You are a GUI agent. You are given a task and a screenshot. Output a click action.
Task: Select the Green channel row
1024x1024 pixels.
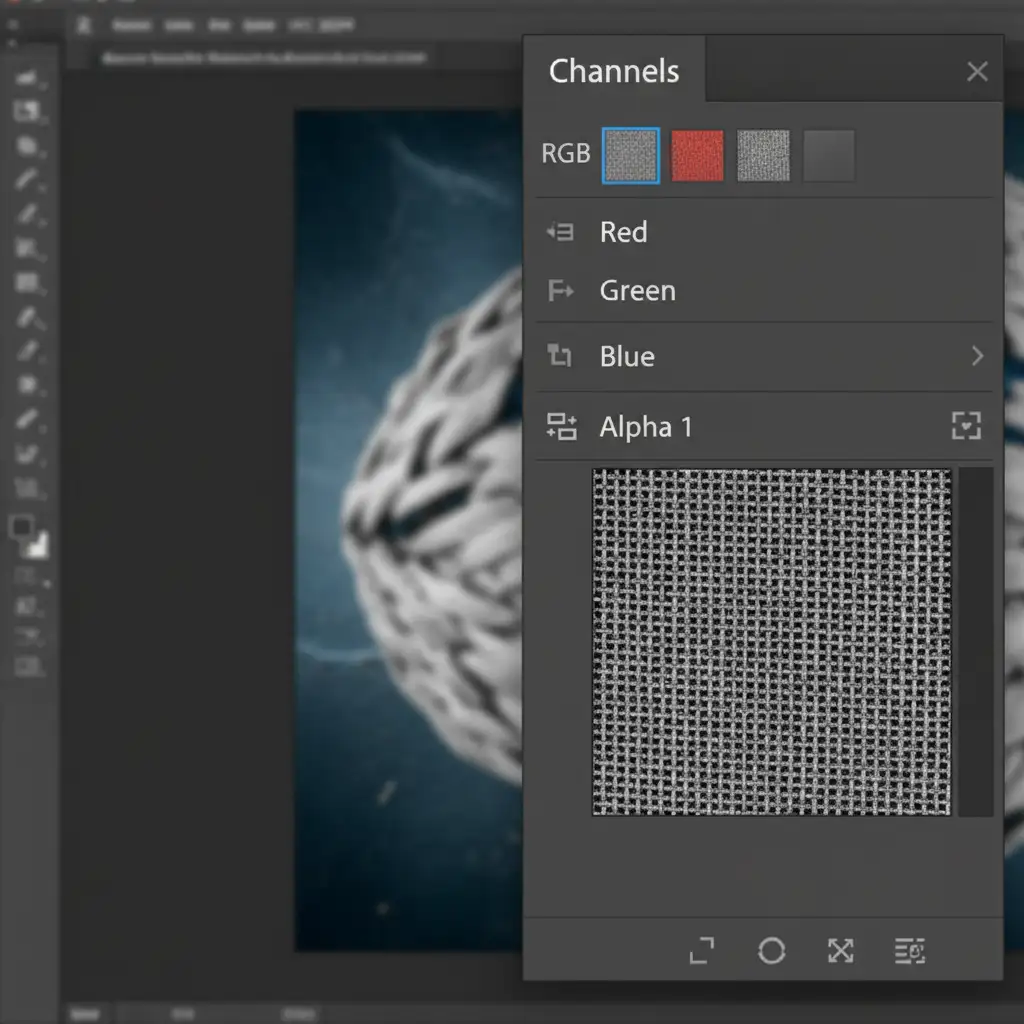[x=638, y=291]
